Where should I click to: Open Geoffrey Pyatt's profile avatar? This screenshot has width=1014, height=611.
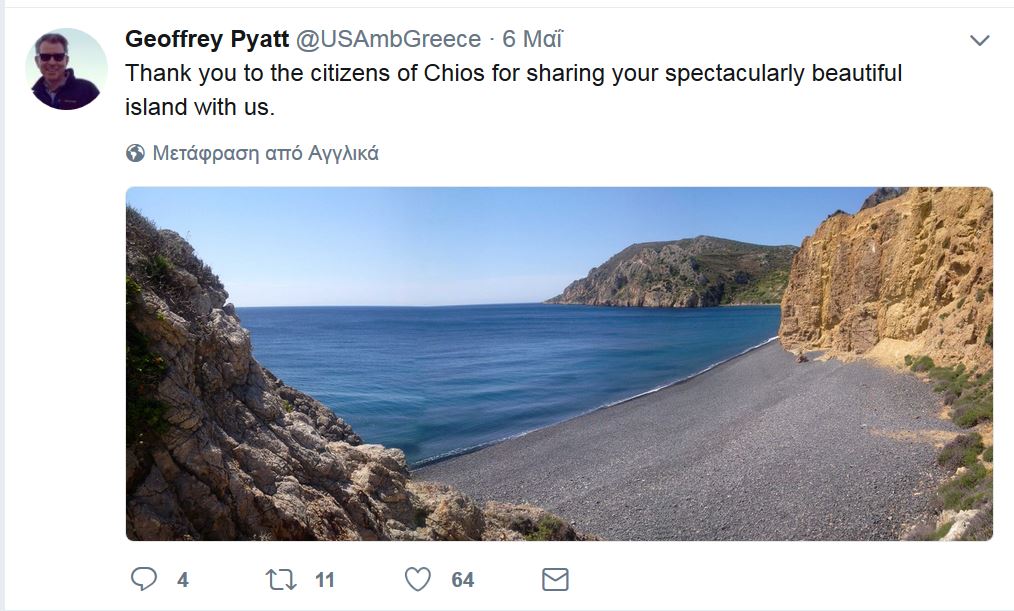pyautogui.click(x=67, y=69)
